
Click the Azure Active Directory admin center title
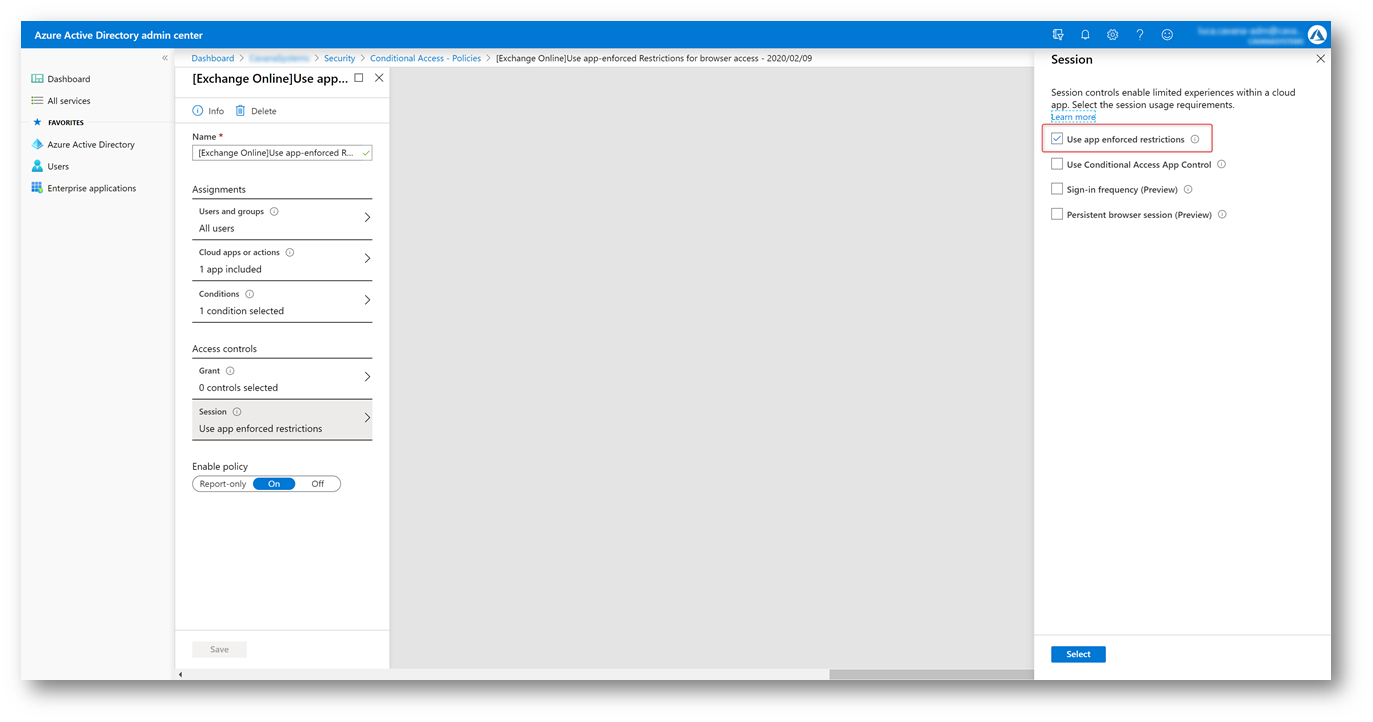click(119, 35)
